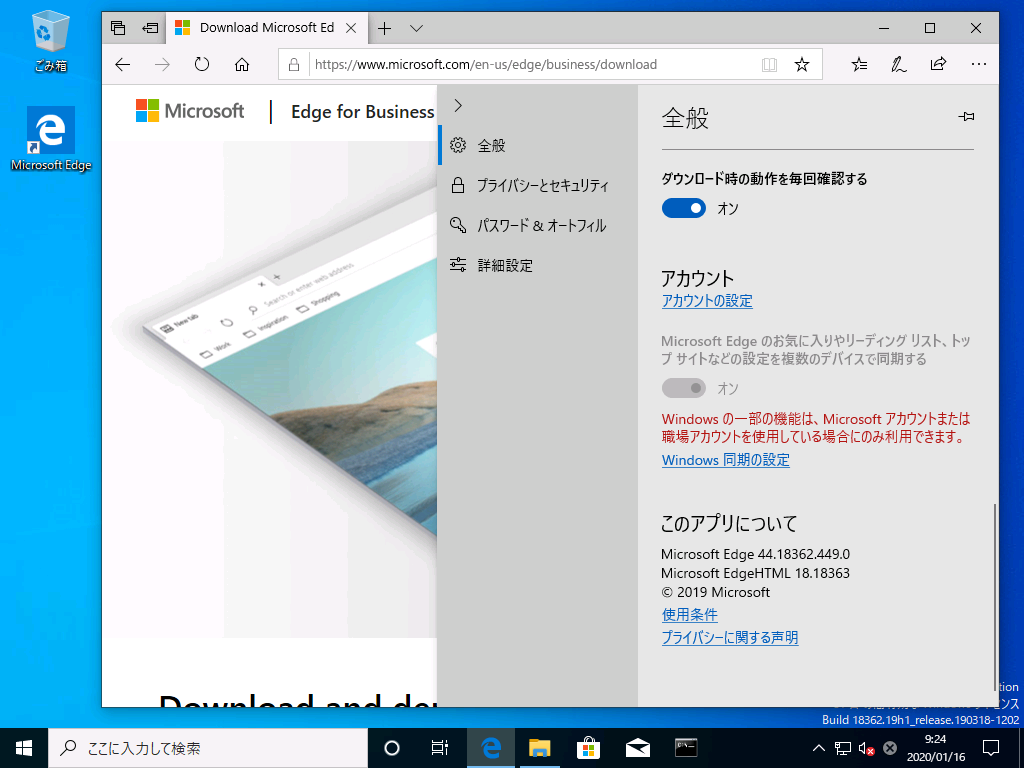Screen dimensions: 1024x768
Task: Open プライバシーに関する声明 link
Action: click(x=730, y=637)
